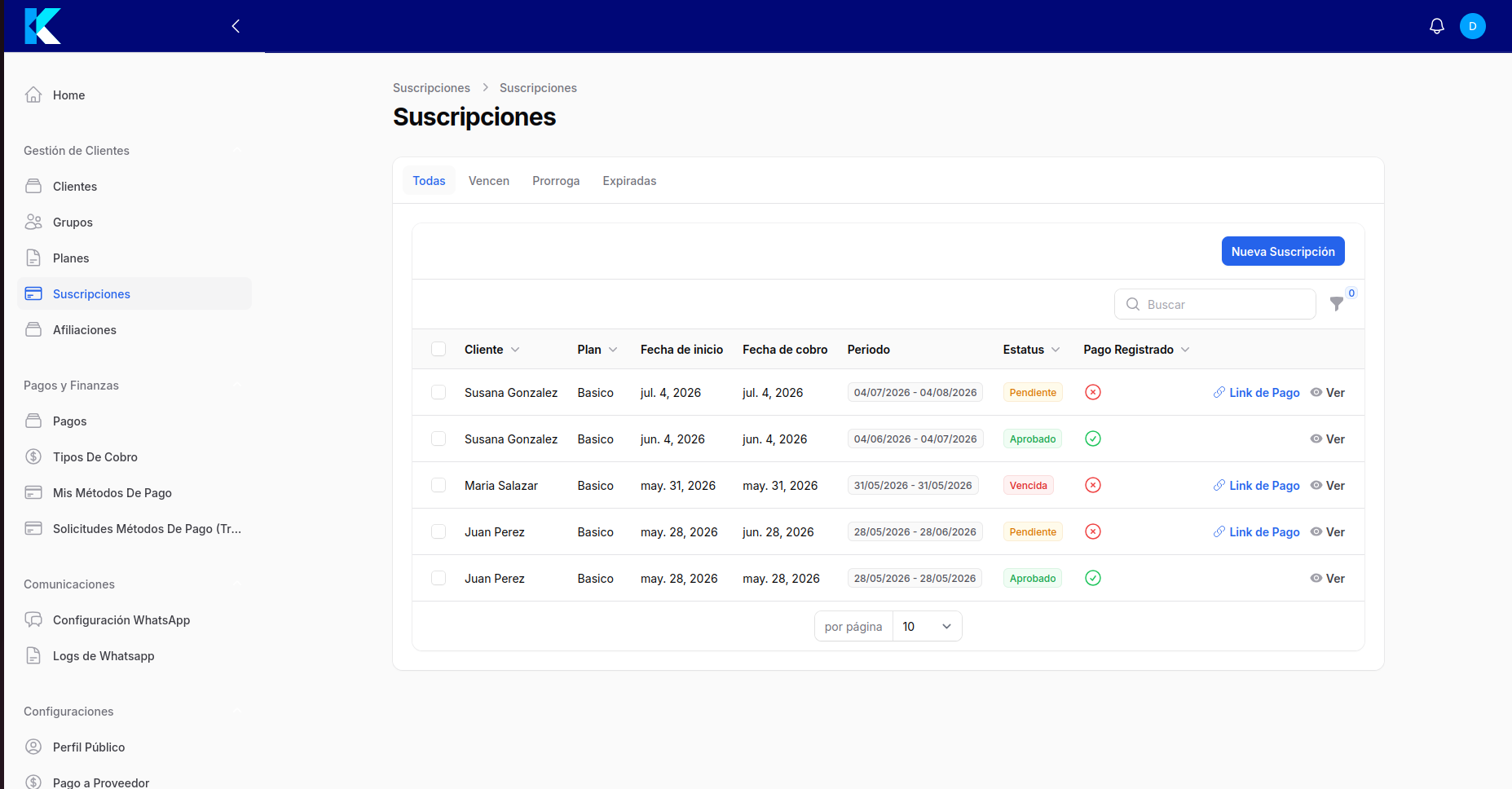The height and width of the screenshot is (789, 1512).
Task: Open Link de Pago for Maria Salazar
Action: tap(1256, 485)
